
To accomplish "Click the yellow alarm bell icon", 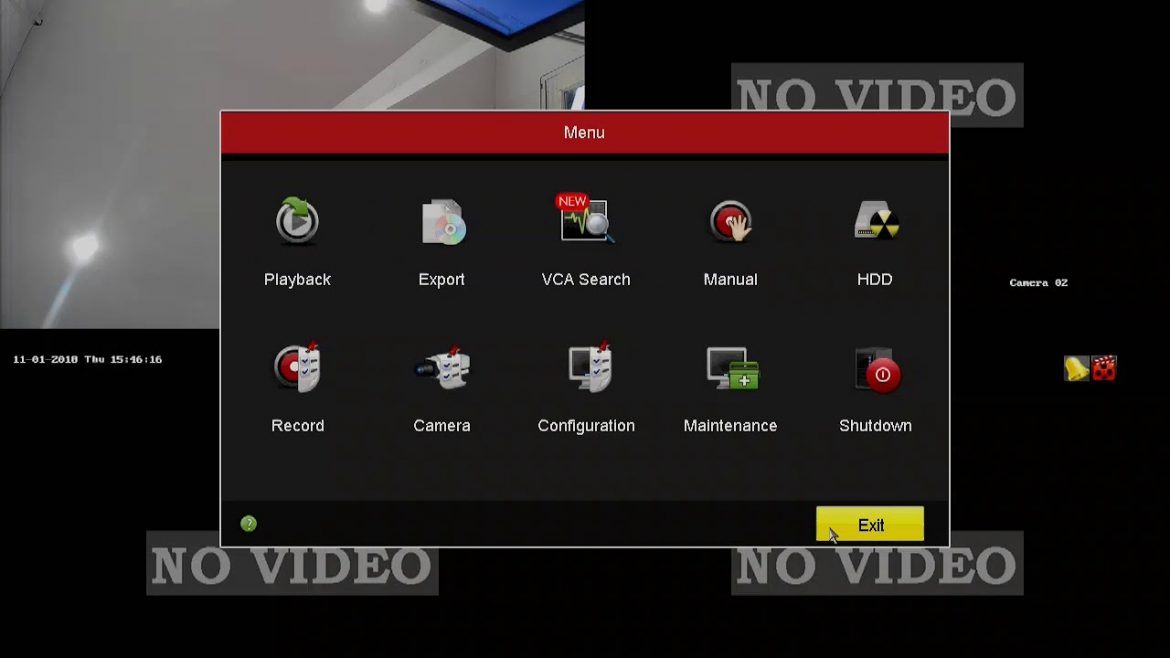I will click(x=1076, y=369).
